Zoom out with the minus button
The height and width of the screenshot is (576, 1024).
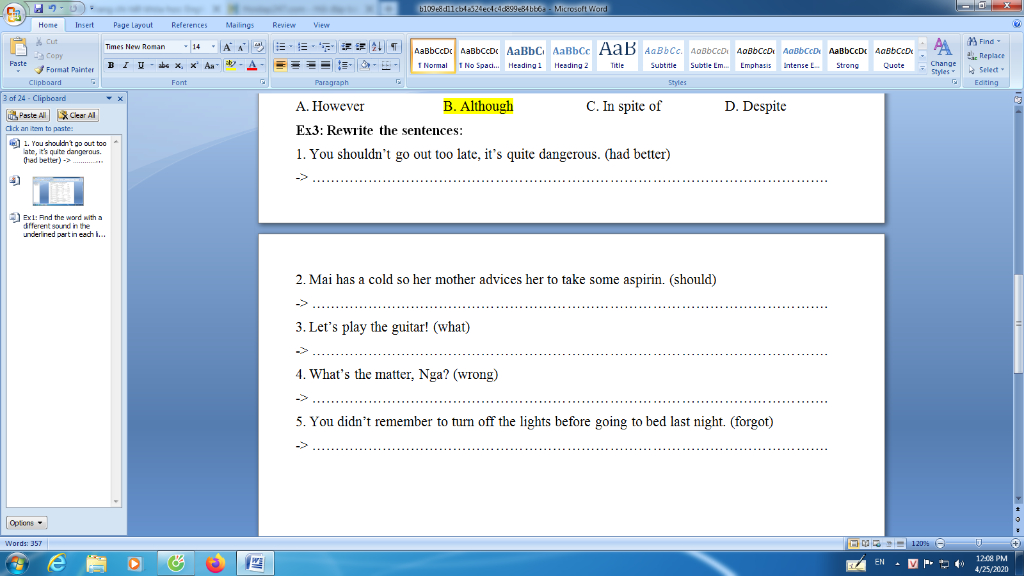click(x=940, y=543)
